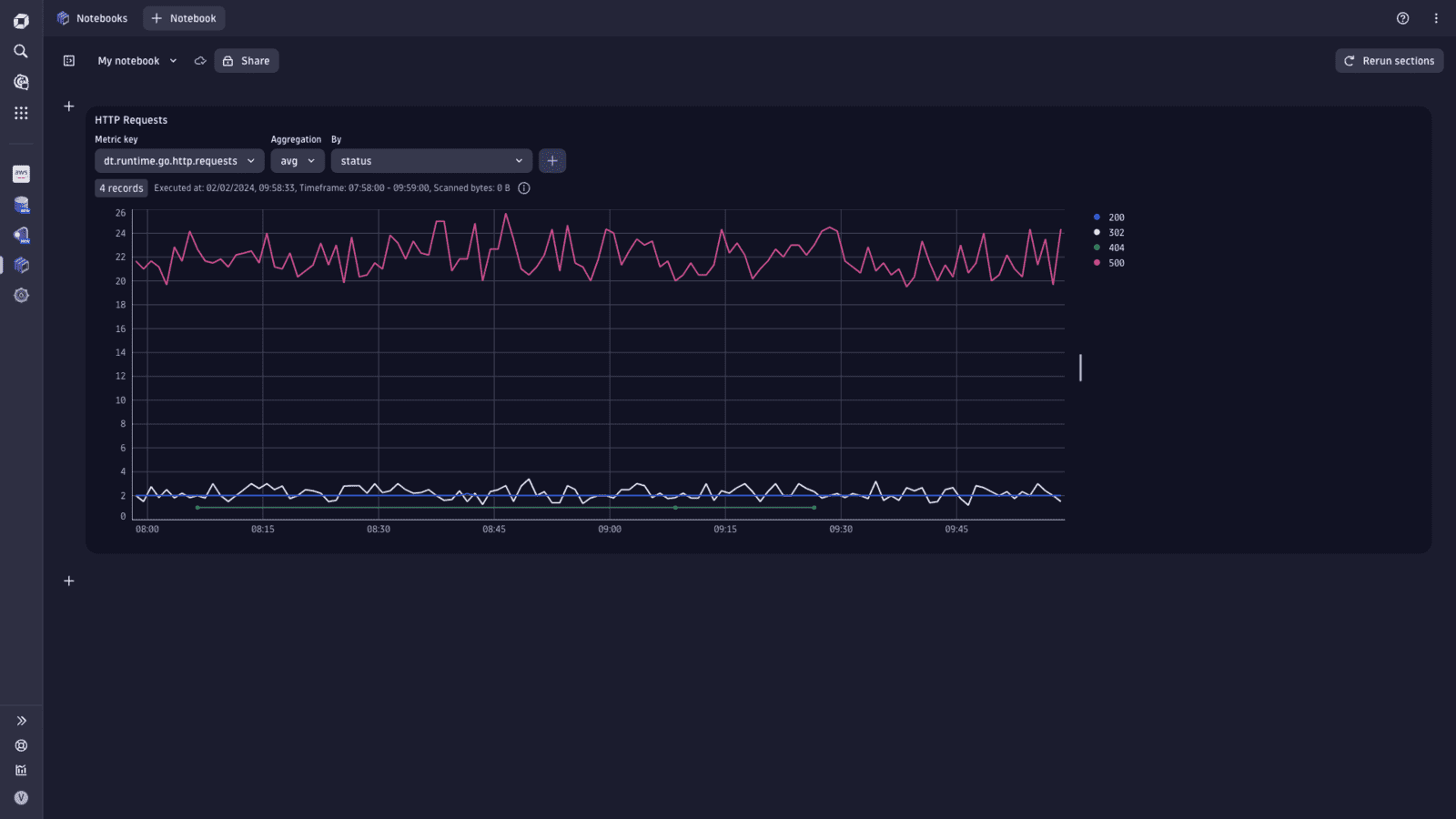Viewport: 1456px width, 819px height.
Task: Toggle the 500 series in the legend
Action: pyautogui.click(x=1111, y=263)
